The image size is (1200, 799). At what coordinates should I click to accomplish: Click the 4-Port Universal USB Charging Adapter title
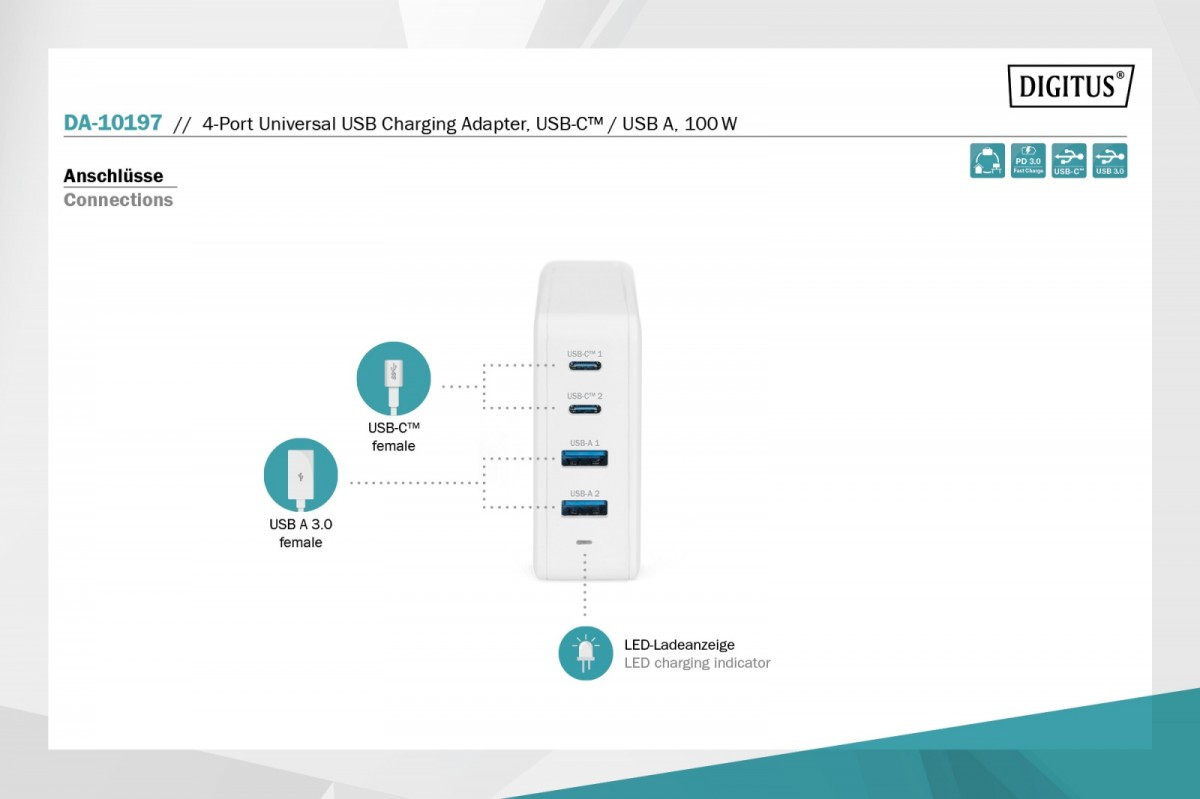pyautogui.click(x=469, y=124)
